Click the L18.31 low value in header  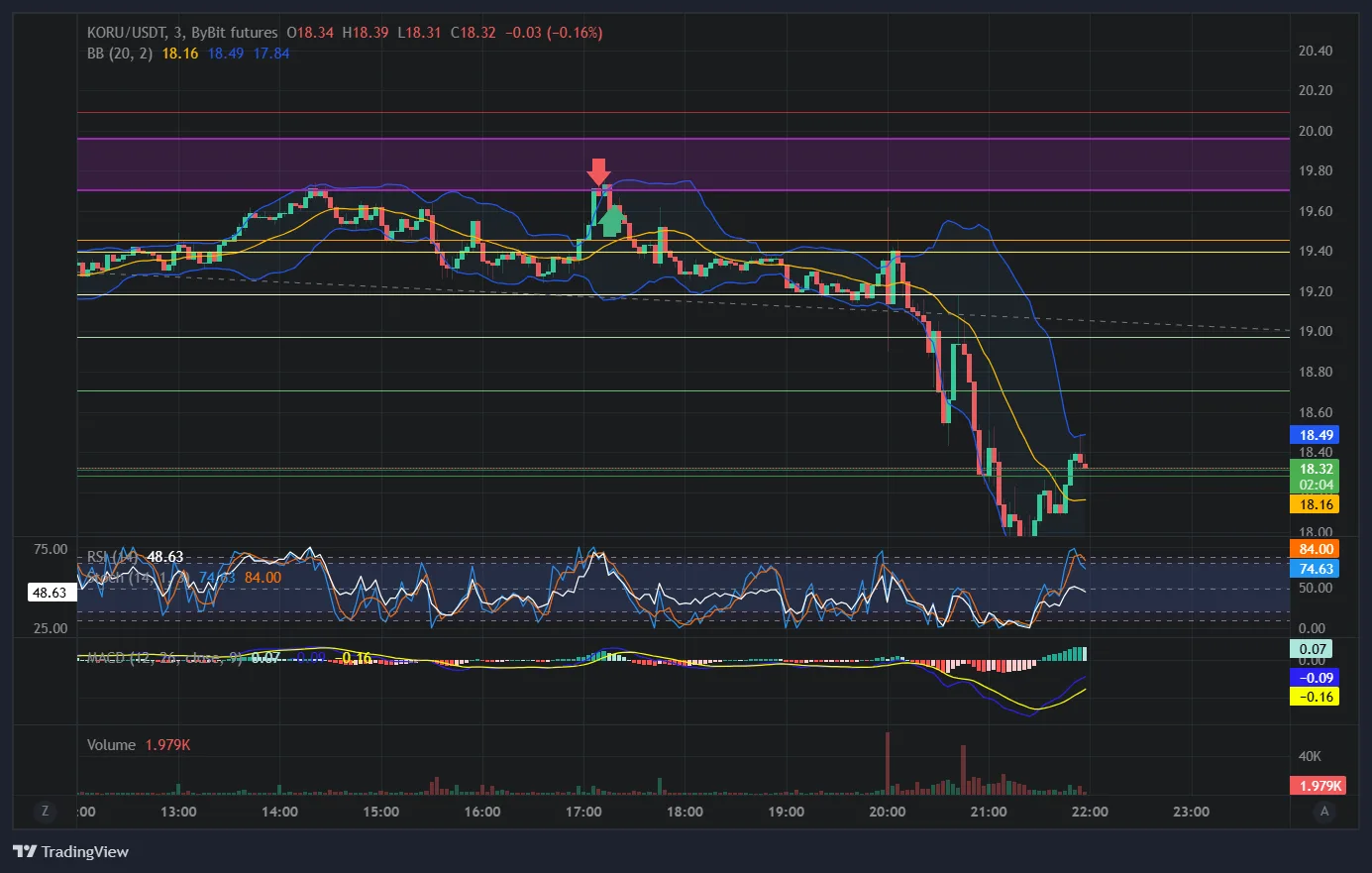[x=419, y=33]
